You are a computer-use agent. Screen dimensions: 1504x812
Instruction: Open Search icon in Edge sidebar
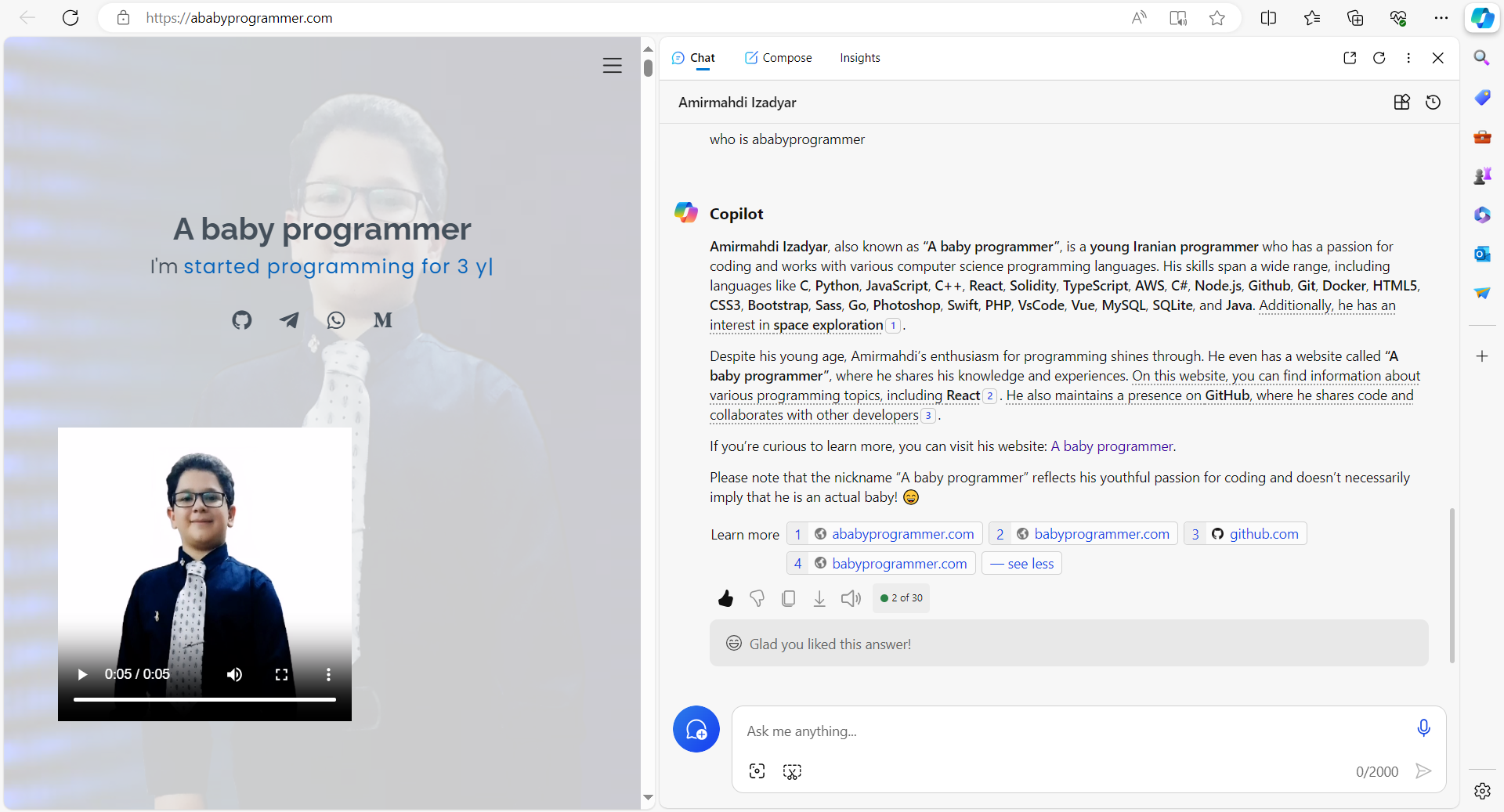tap(1481, 58)
